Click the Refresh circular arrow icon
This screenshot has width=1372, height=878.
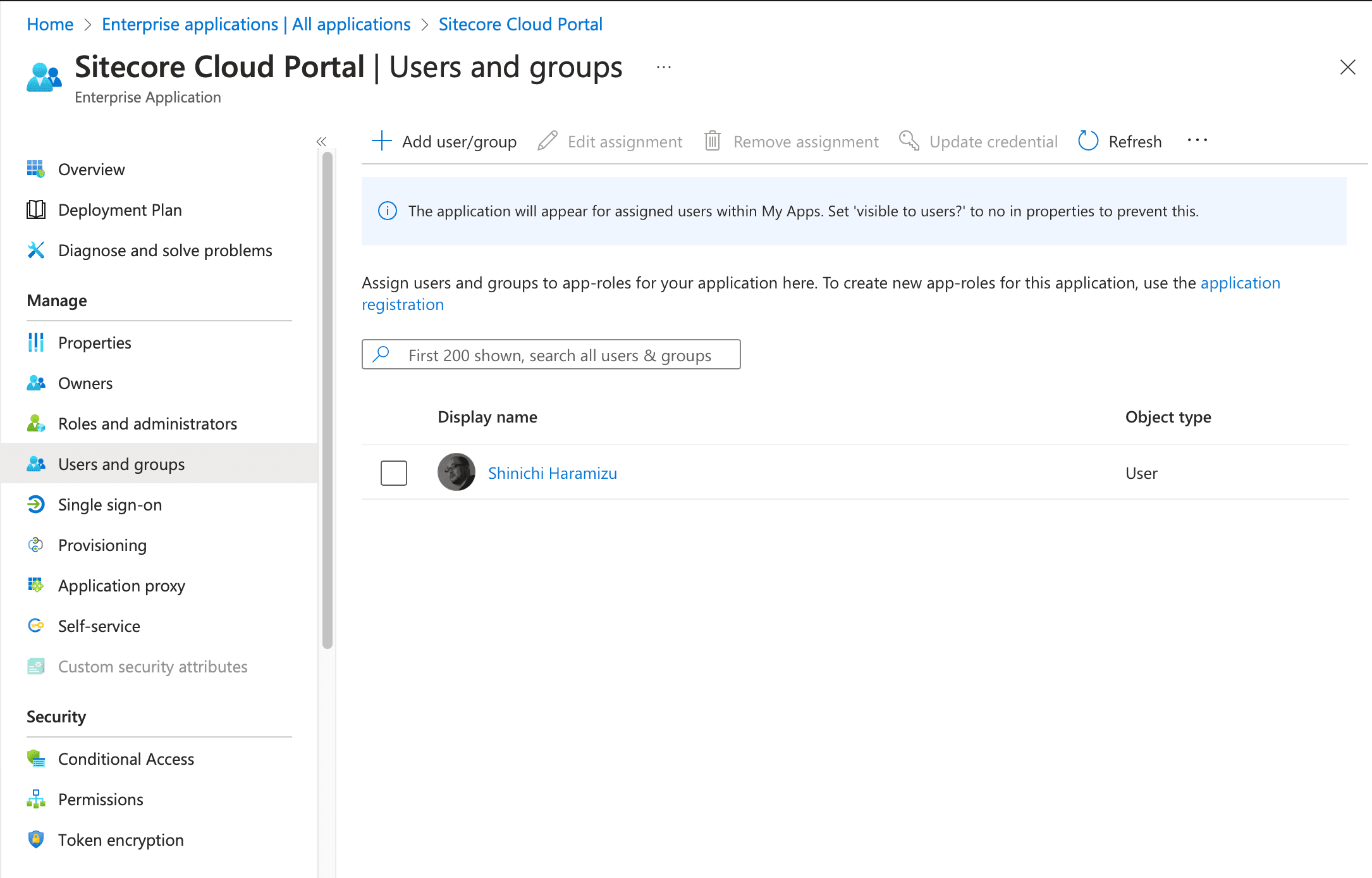tap(1087, 141)
